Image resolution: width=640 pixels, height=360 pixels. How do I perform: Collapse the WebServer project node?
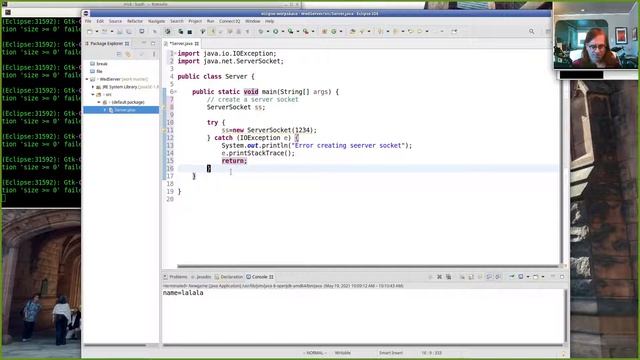[x=87, y=79]
